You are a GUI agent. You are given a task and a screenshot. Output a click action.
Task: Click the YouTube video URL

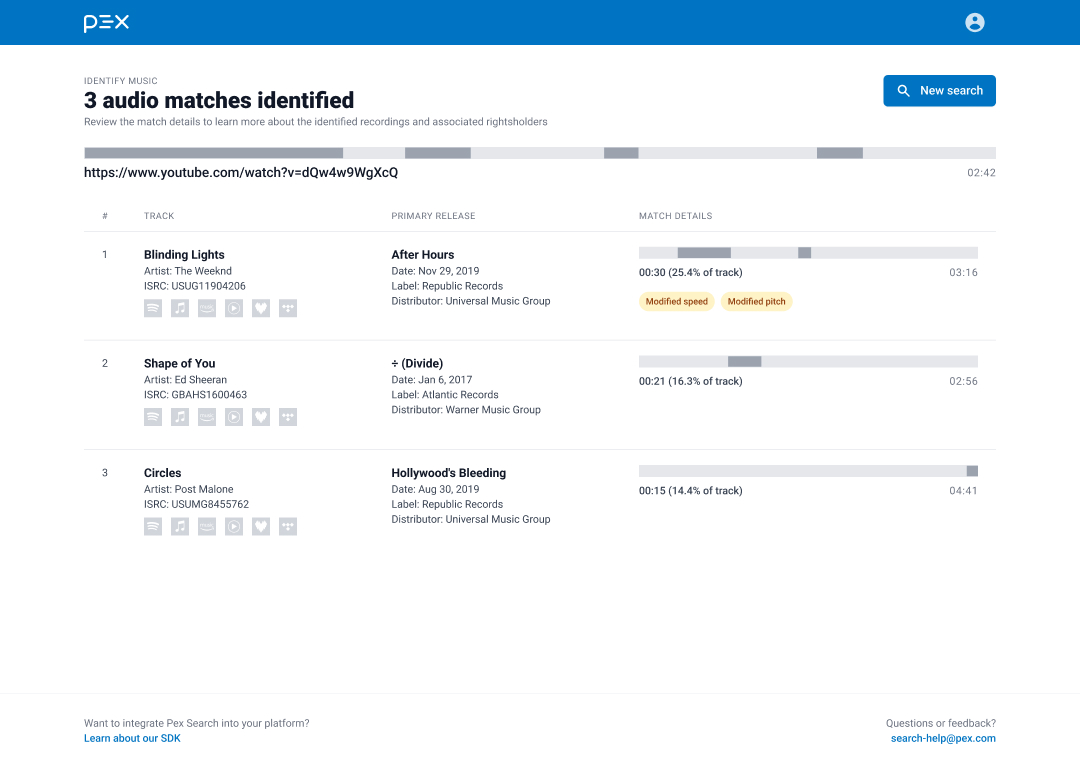tap(240, 172)
